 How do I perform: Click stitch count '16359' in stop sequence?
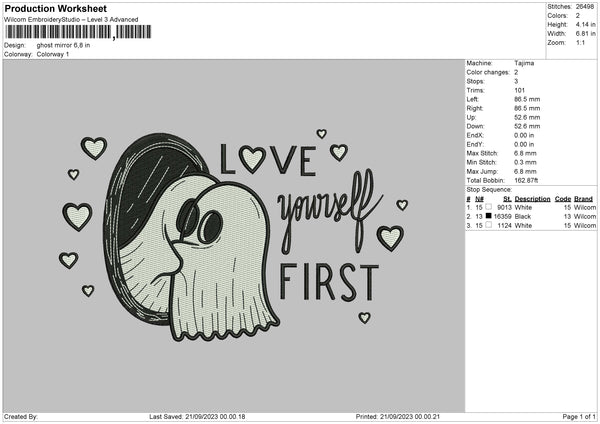click(x=502, y=217)
